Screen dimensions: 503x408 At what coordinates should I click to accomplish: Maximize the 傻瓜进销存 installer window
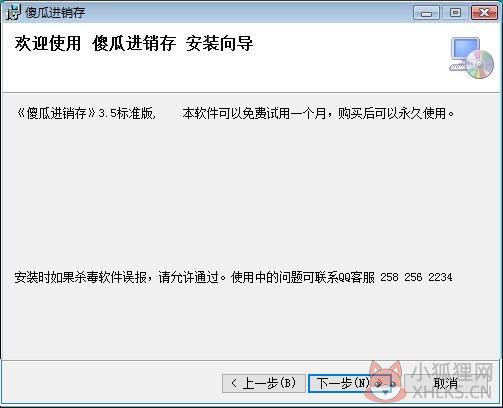coord(455,13)
